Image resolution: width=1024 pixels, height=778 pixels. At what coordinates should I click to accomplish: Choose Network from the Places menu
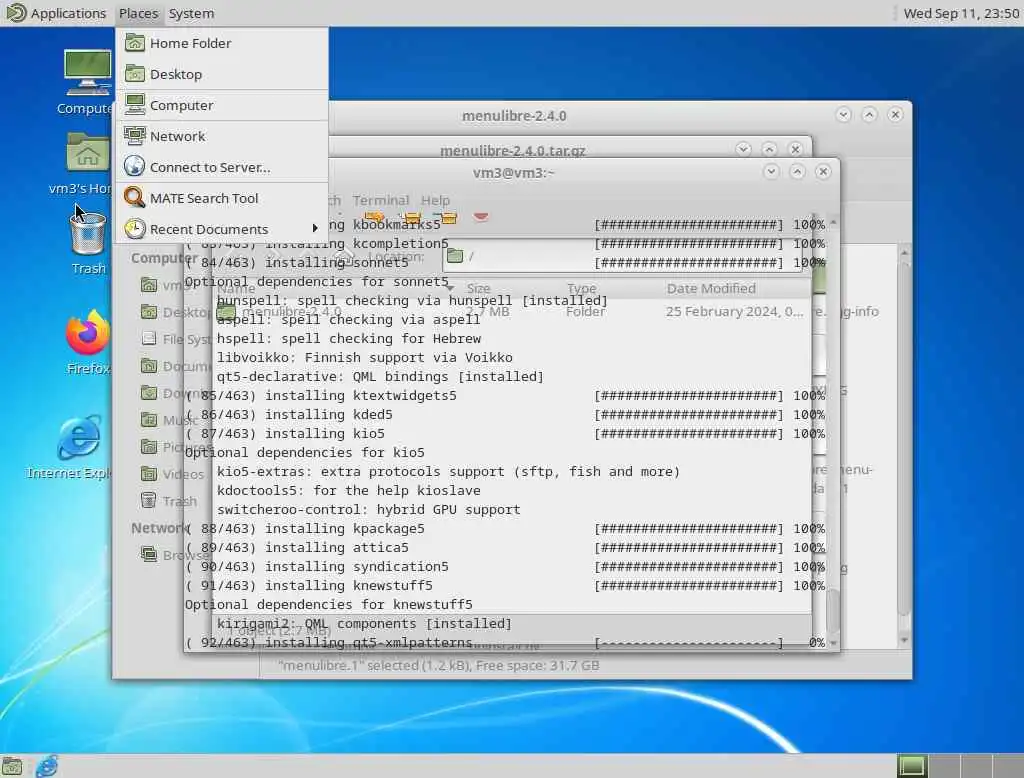tap(222, 136)
